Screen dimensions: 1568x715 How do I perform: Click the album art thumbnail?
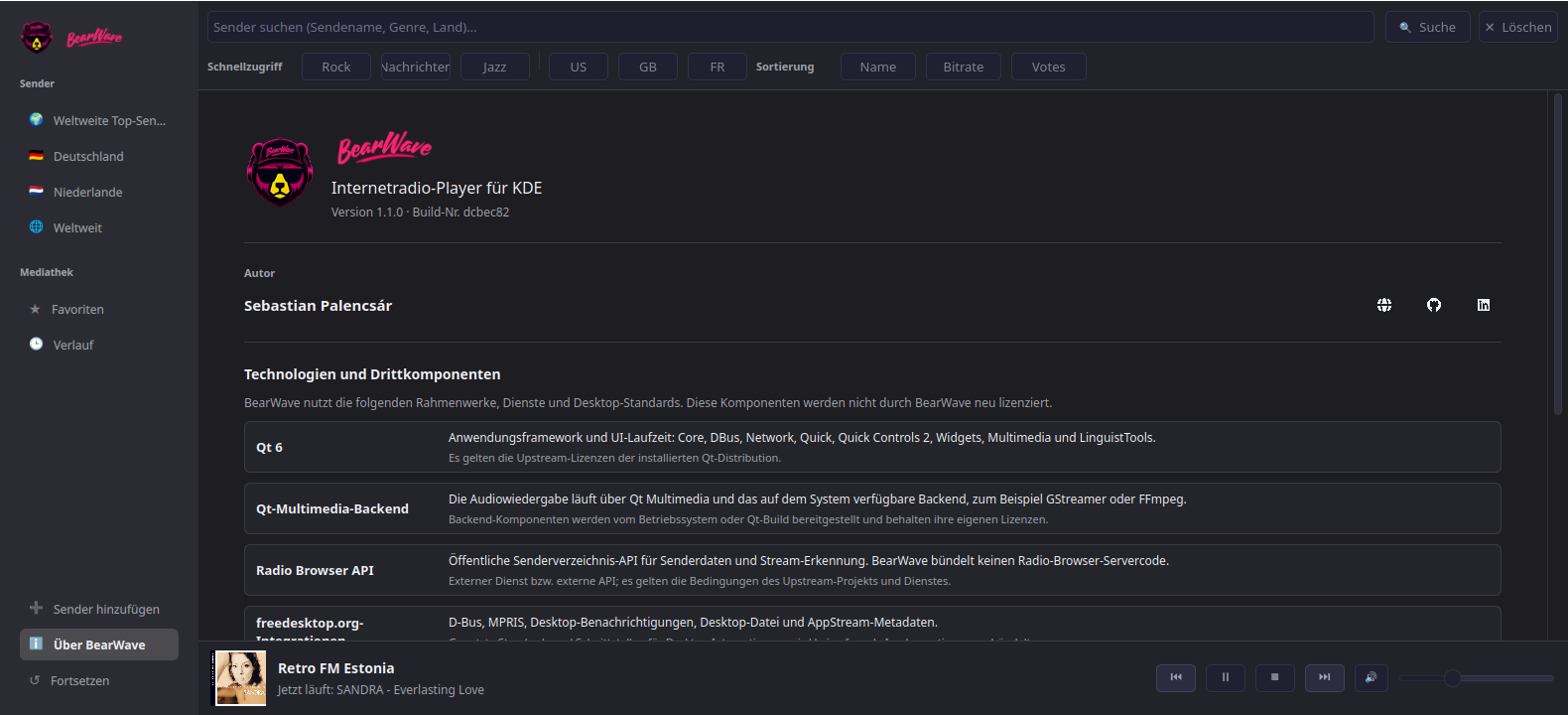coord(240,678)
